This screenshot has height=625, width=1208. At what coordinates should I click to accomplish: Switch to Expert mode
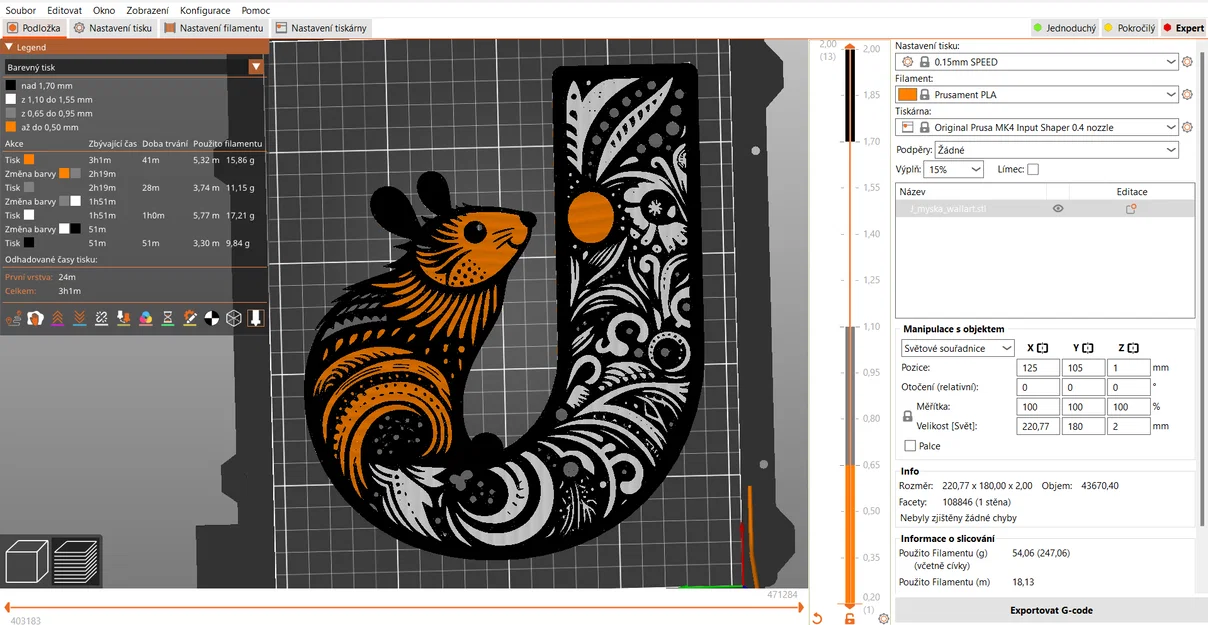coord(1183,28)
